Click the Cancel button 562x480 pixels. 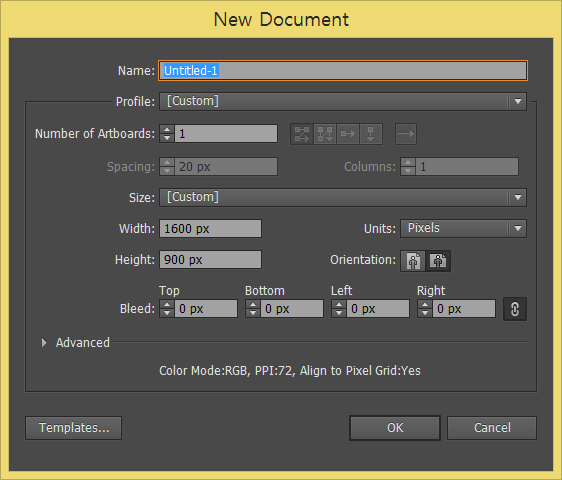(x=492, y=428)
